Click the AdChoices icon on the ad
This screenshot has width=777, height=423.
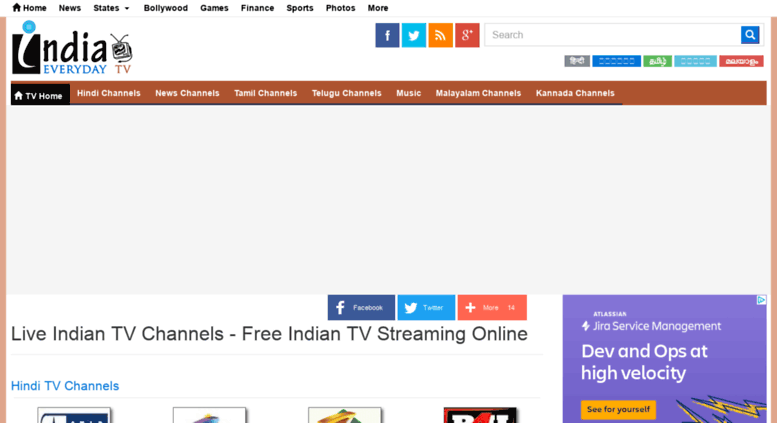tap(761, 300)
